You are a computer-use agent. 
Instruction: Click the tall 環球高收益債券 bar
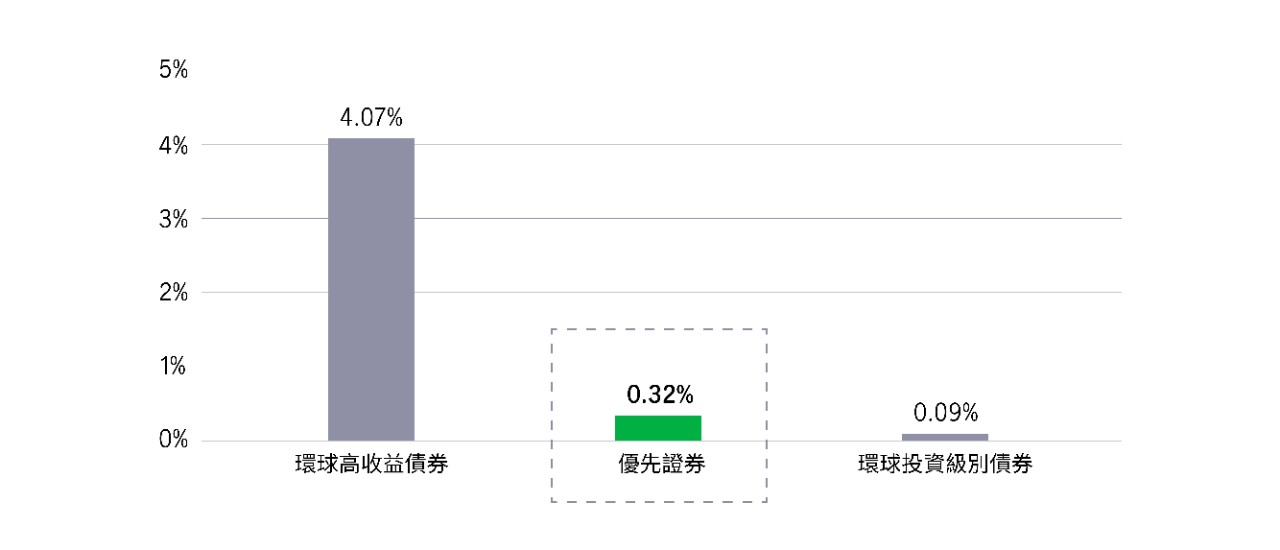pos(371,289)
